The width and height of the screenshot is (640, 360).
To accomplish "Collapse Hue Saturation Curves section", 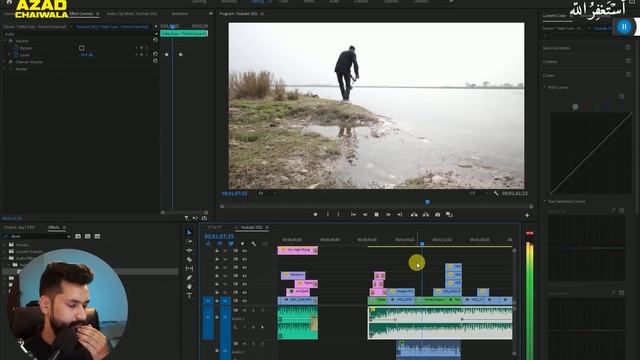I will pyautogui.click(x=545, y=201).
